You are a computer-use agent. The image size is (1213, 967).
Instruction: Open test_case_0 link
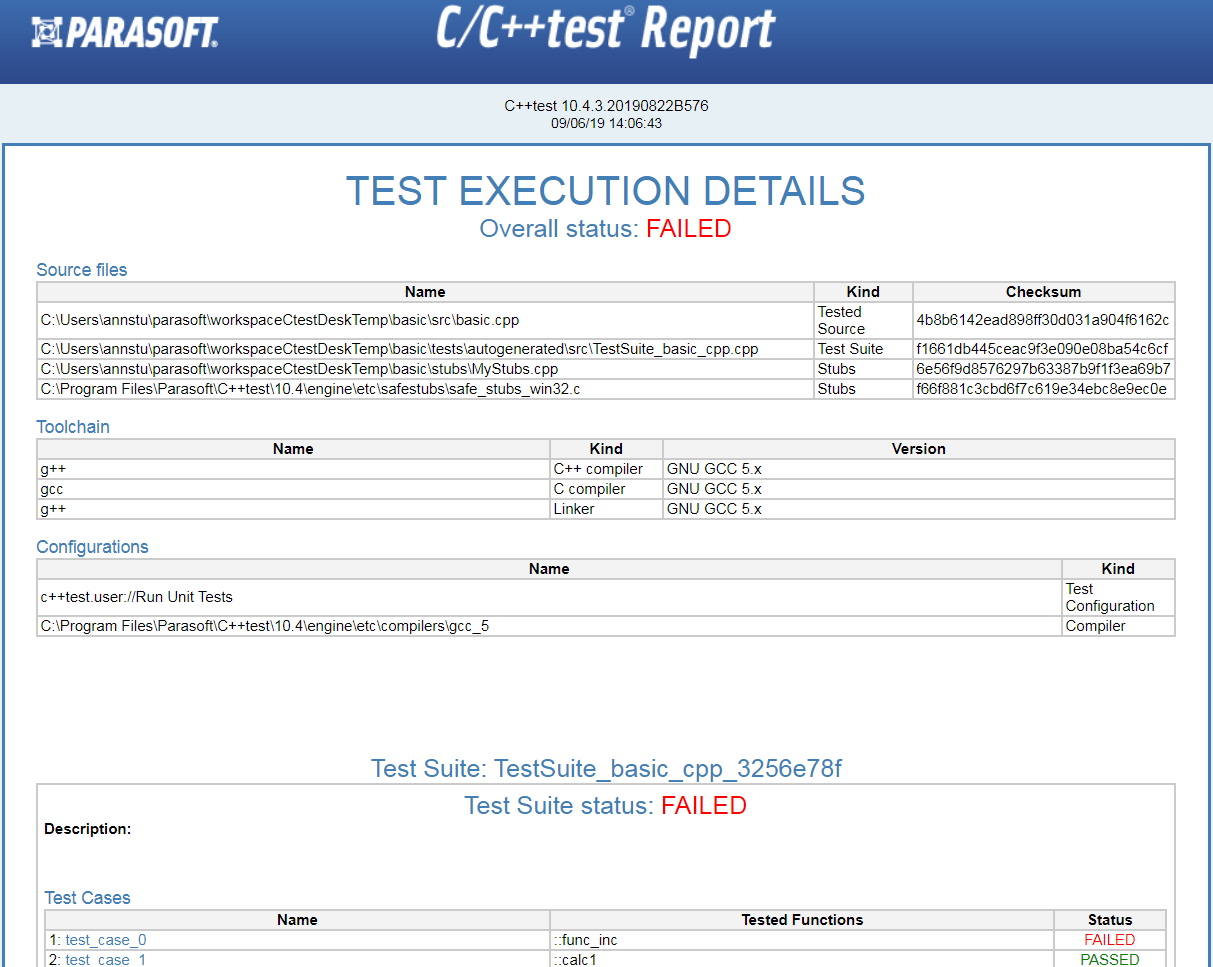click(x=105, y=940)
